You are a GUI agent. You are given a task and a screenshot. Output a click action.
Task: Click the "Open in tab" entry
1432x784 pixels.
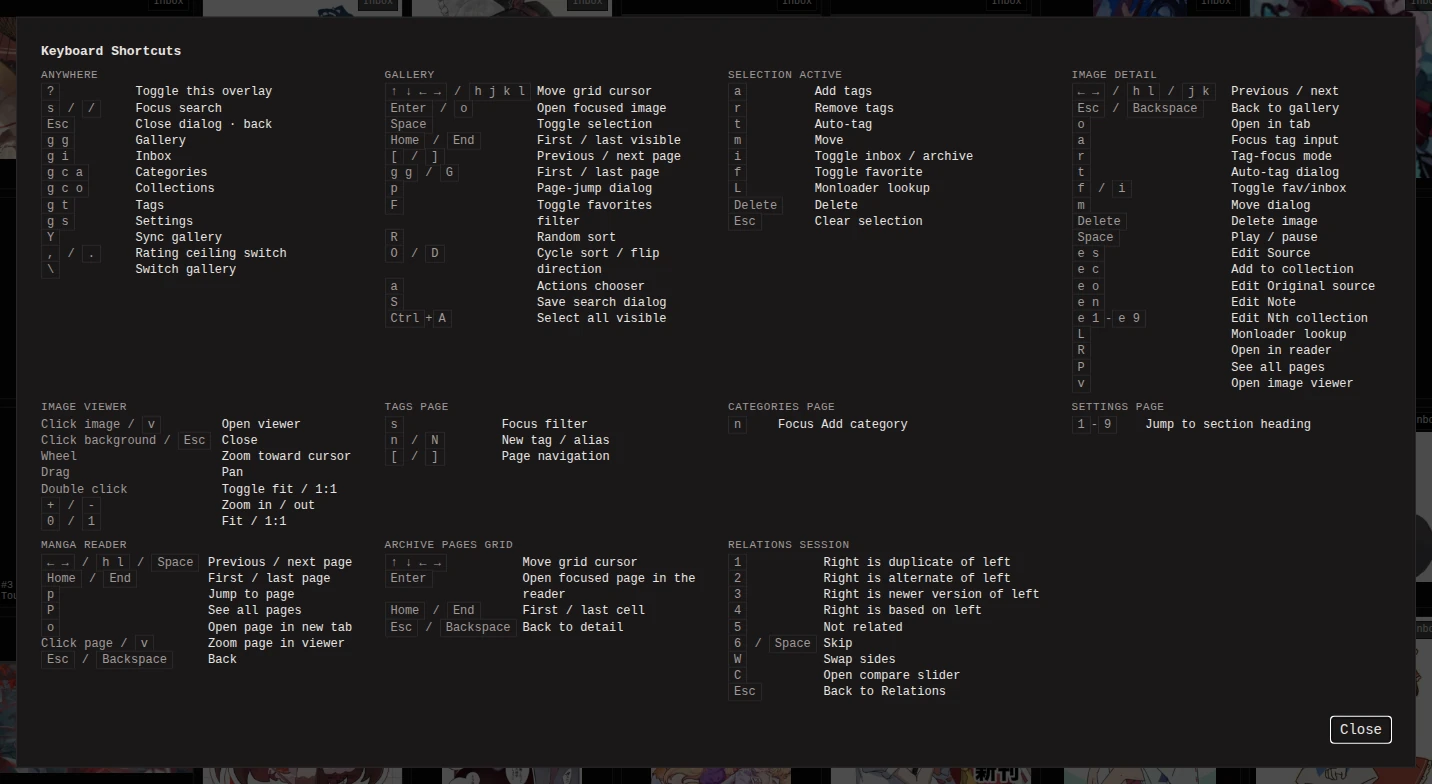(1270, 124)
